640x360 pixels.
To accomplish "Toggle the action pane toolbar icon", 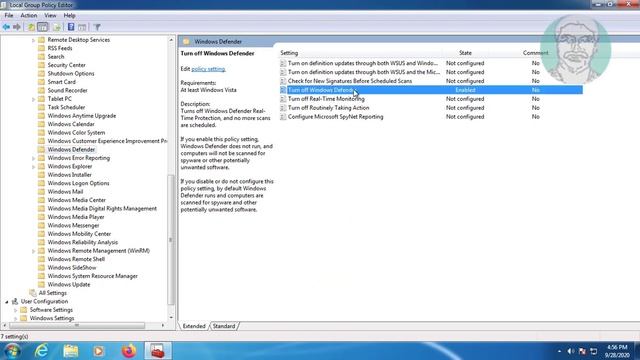I will click(82, 27).
